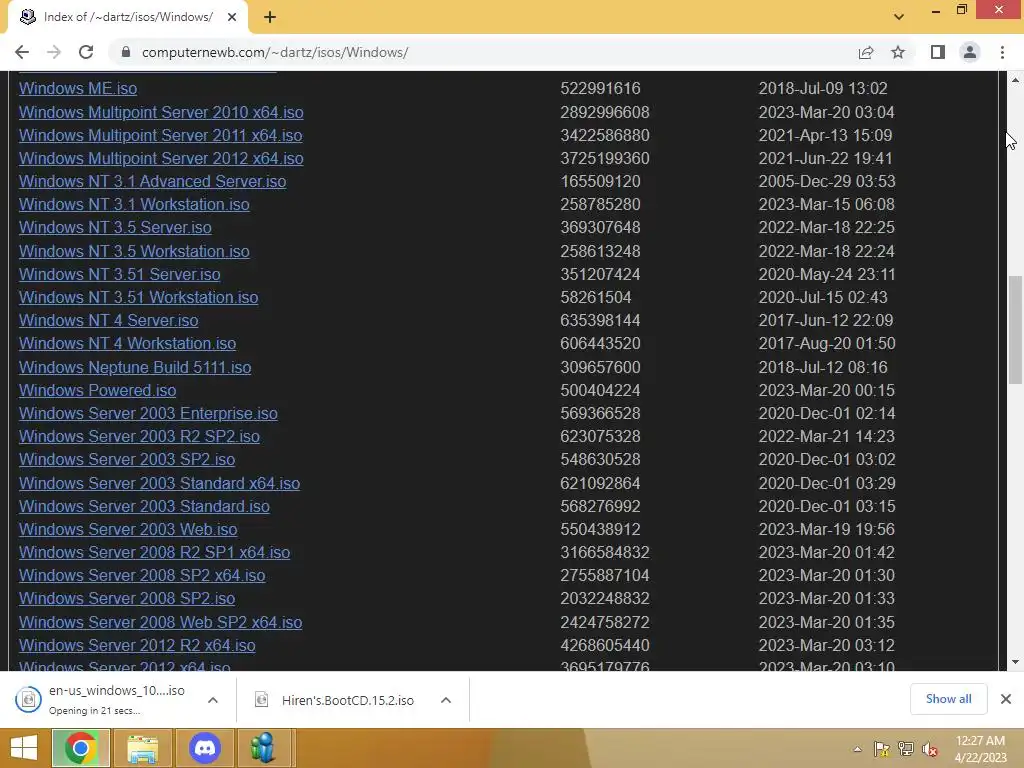Open the tab search chevron
The width and height of the screenshot is (1024, 768).
(899, 17)
